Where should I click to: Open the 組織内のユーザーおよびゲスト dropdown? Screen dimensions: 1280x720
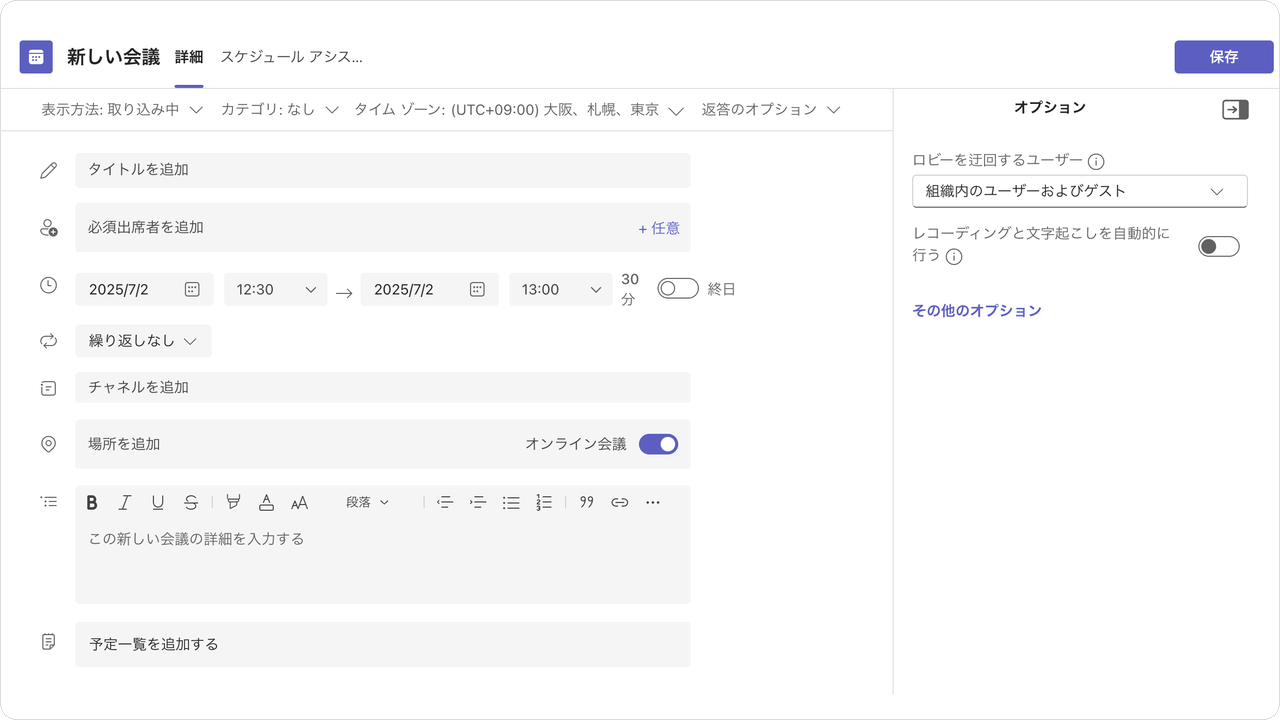tap(1080, 191)
